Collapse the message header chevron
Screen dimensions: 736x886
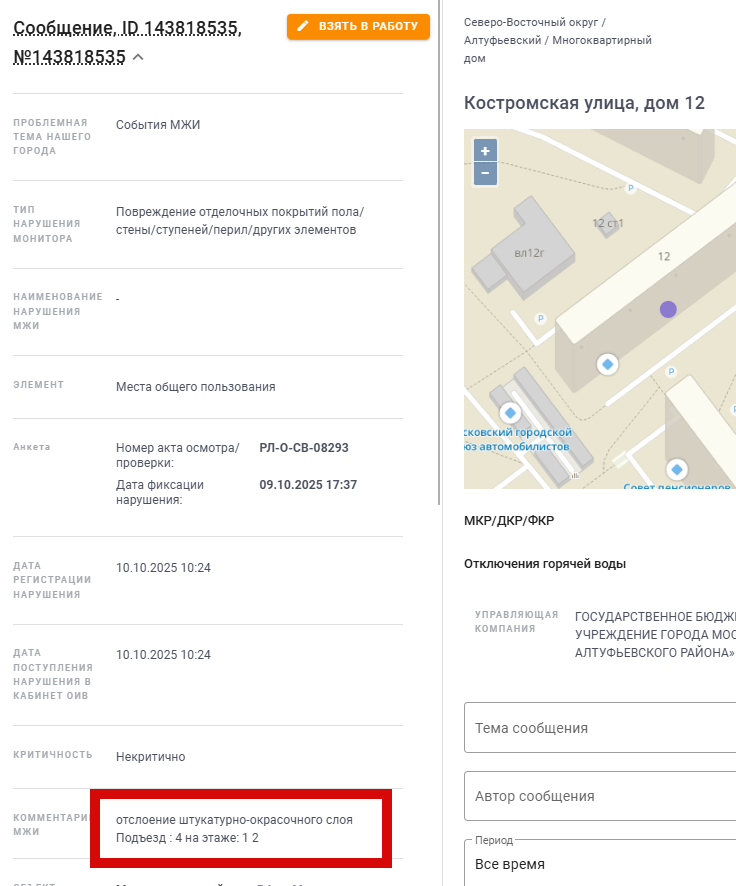point(138,57)
